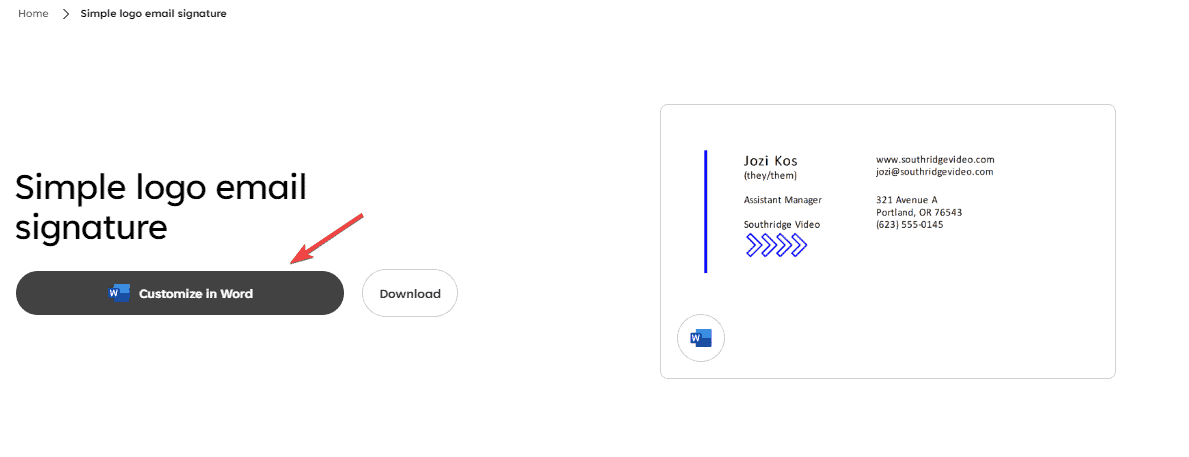
Task: Click the '(623) 555-0145' phone number
Action: (x=910, y=224)
